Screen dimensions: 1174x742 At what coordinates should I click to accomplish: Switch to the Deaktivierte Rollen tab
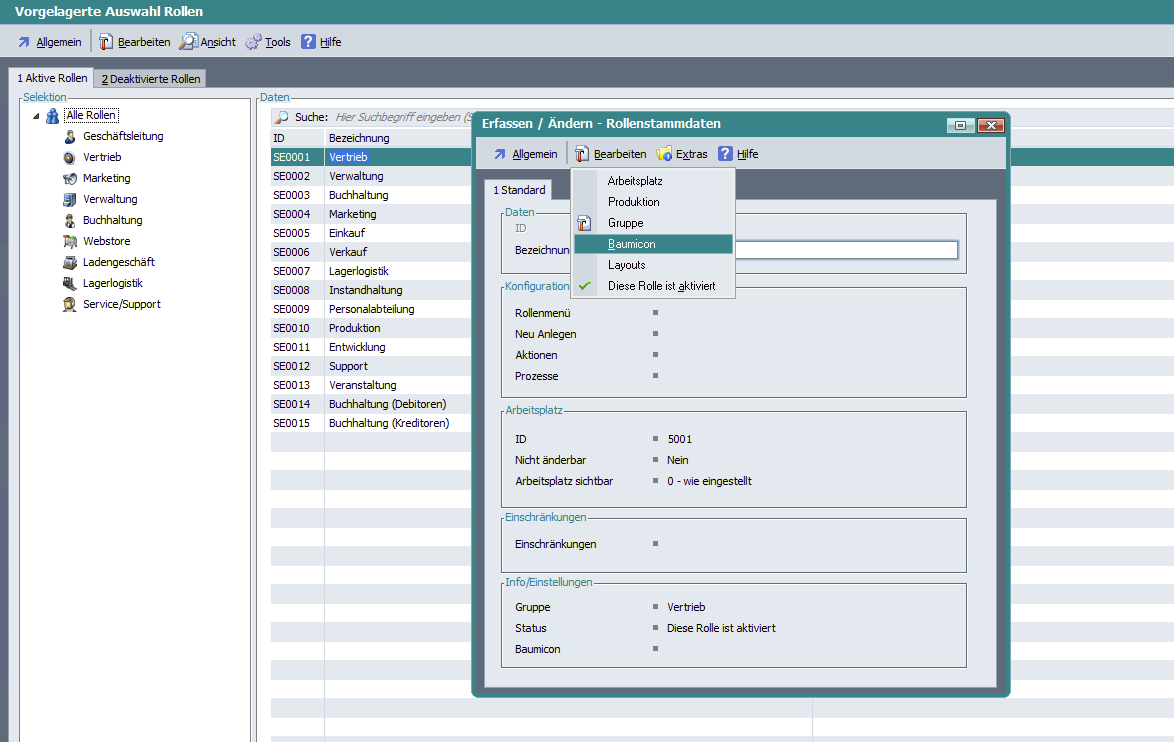[151, 79]
